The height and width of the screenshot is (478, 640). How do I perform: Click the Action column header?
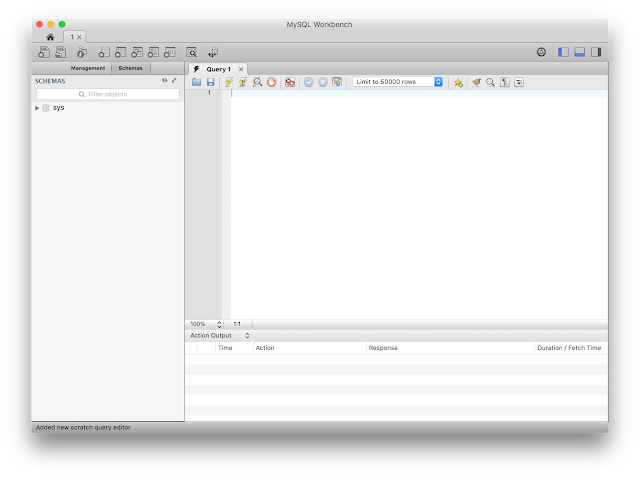265,348
